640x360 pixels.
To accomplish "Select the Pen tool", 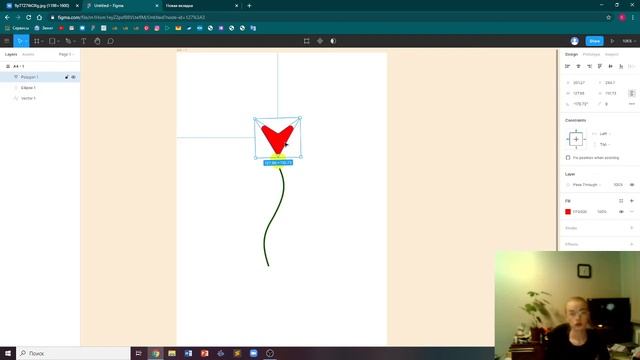I will [x=68, y=41].
